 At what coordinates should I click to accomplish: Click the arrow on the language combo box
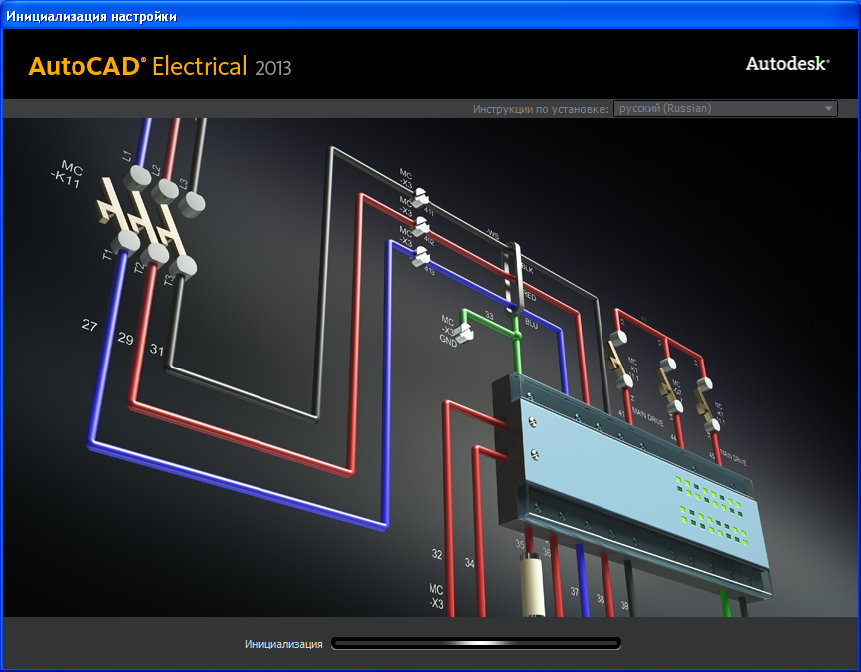tap(828, 108)
